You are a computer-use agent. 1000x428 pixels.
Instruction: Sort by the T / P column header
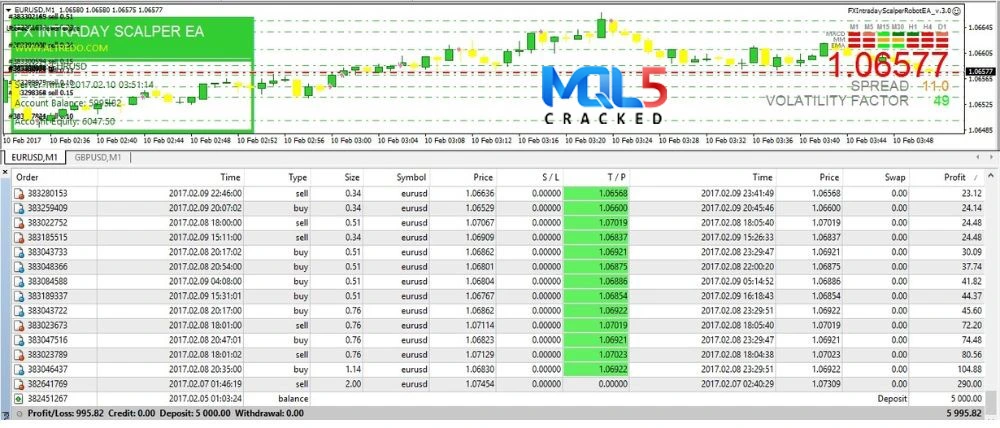(596, 177)
